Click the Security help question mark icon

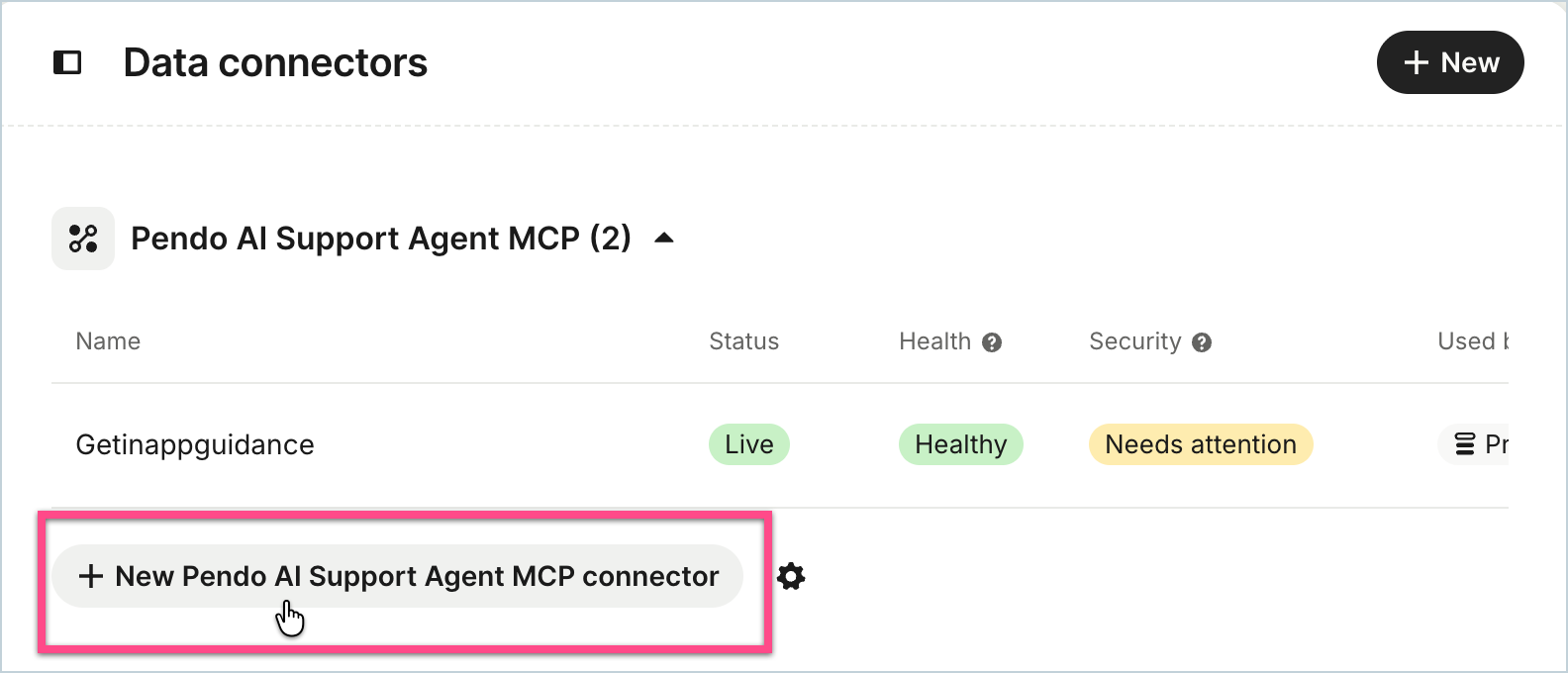tap(1202, 342)
